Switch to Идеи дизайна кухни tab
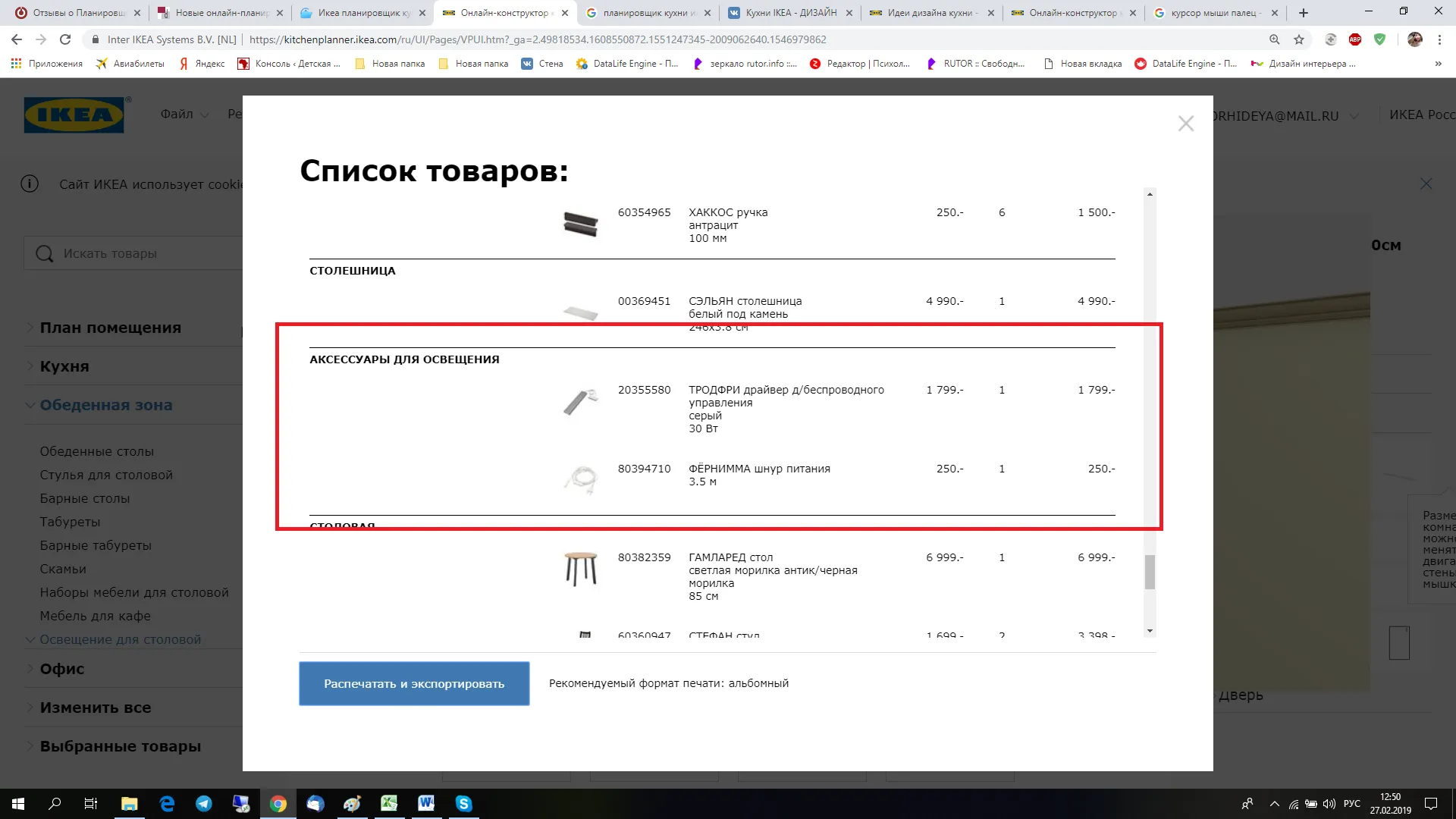 931,13
